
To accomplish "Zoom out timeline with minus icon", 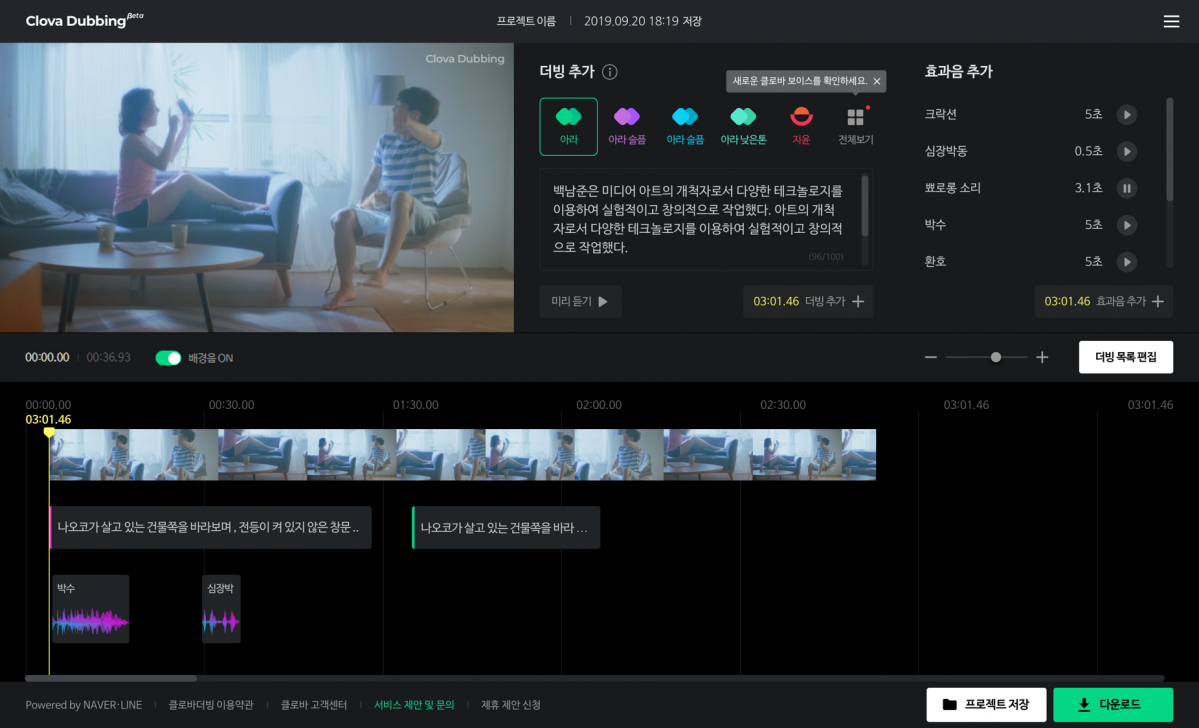I will [x=930, y=357].
